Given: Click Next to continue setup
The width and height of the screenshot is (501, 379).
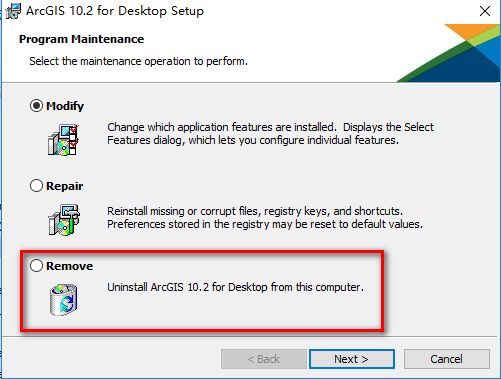Looking at the screenshot, I should point(352,359).
